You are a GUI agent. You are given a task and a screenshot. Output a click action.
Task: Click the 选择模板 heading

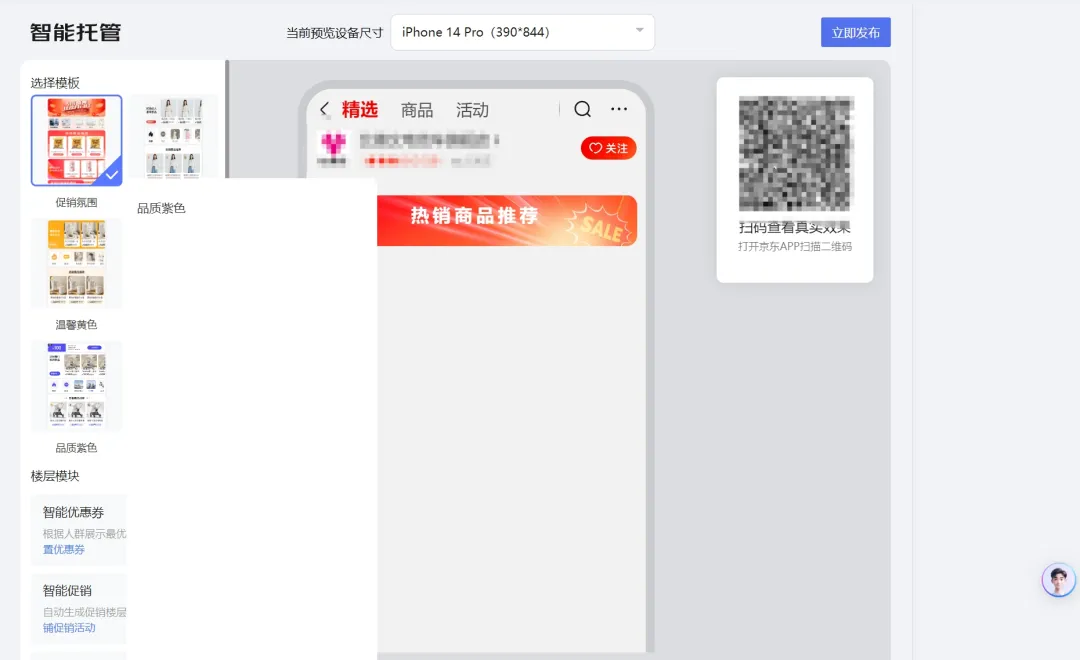[x=55, y=83]
